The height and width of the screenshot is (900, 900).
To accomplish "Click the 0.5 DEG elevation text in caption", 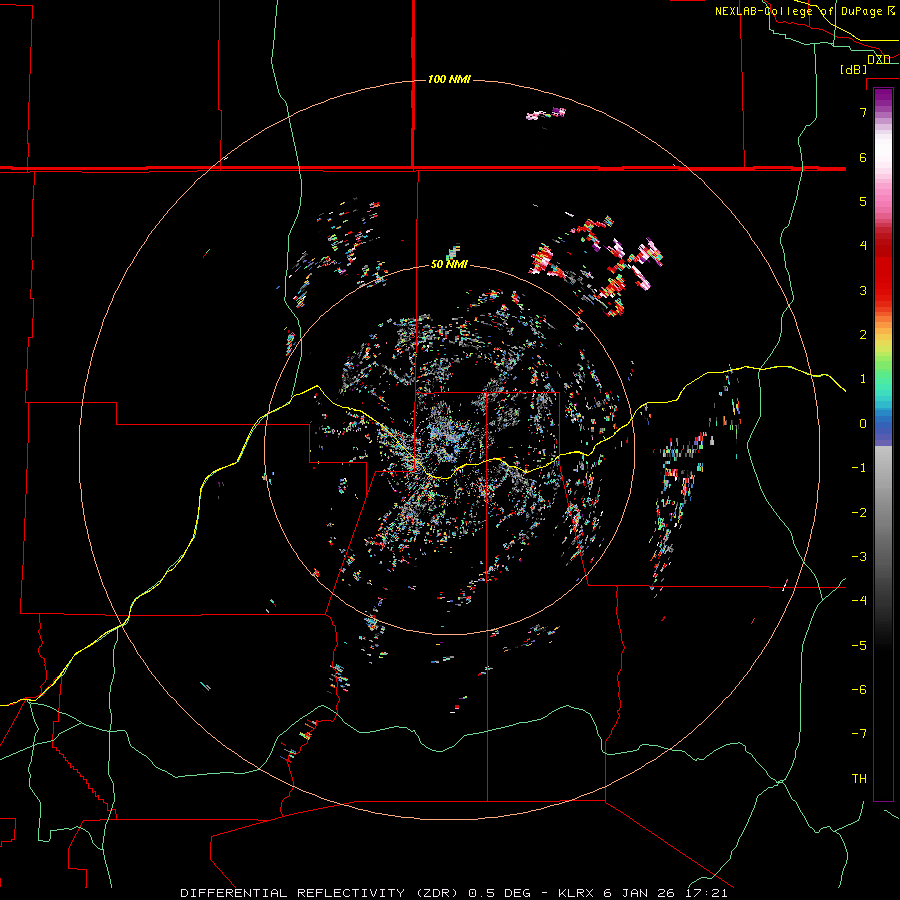I will coord(501,893).
